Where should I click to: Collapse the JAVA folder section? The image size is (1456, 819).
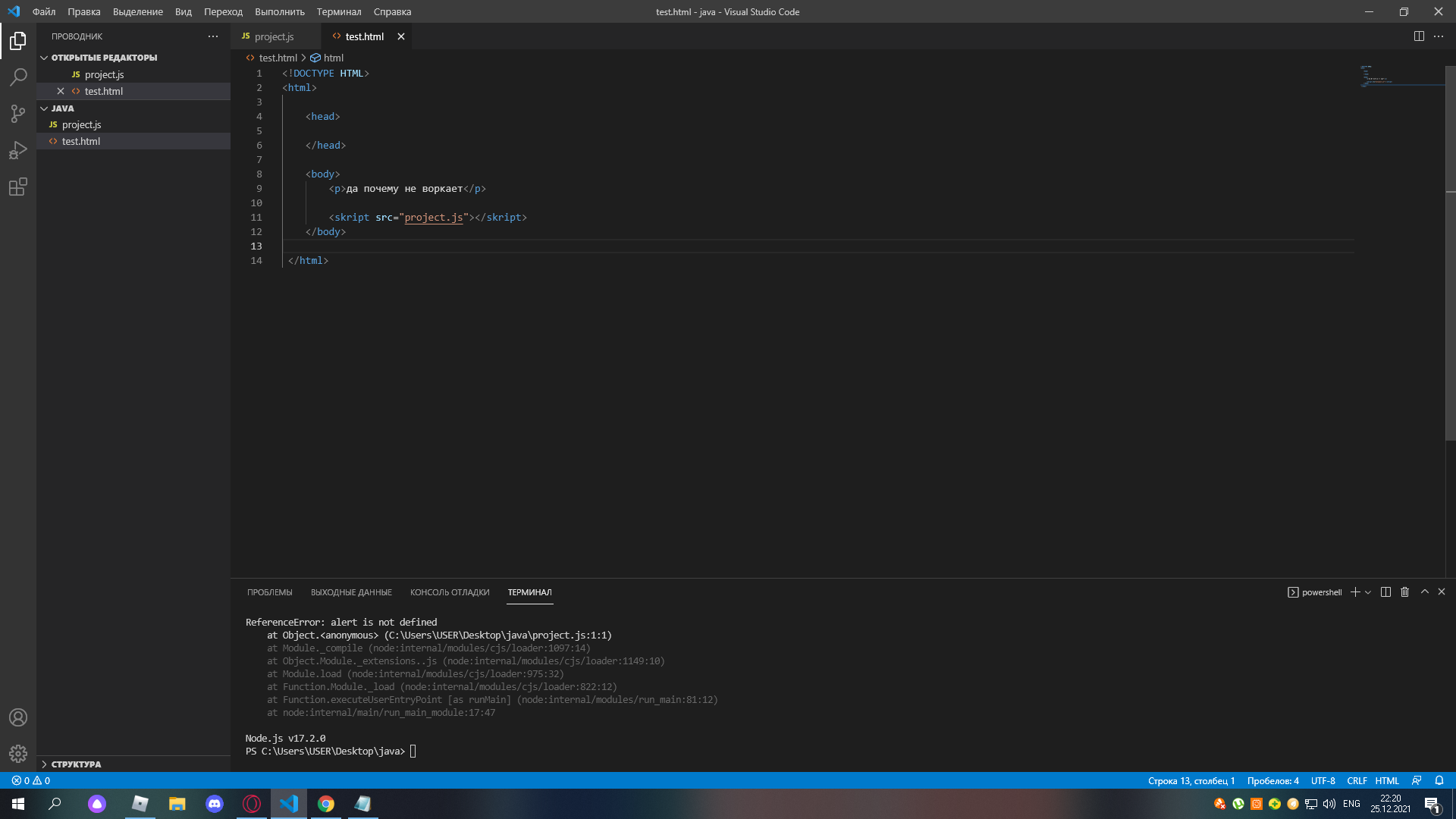[x=133, y=108]
